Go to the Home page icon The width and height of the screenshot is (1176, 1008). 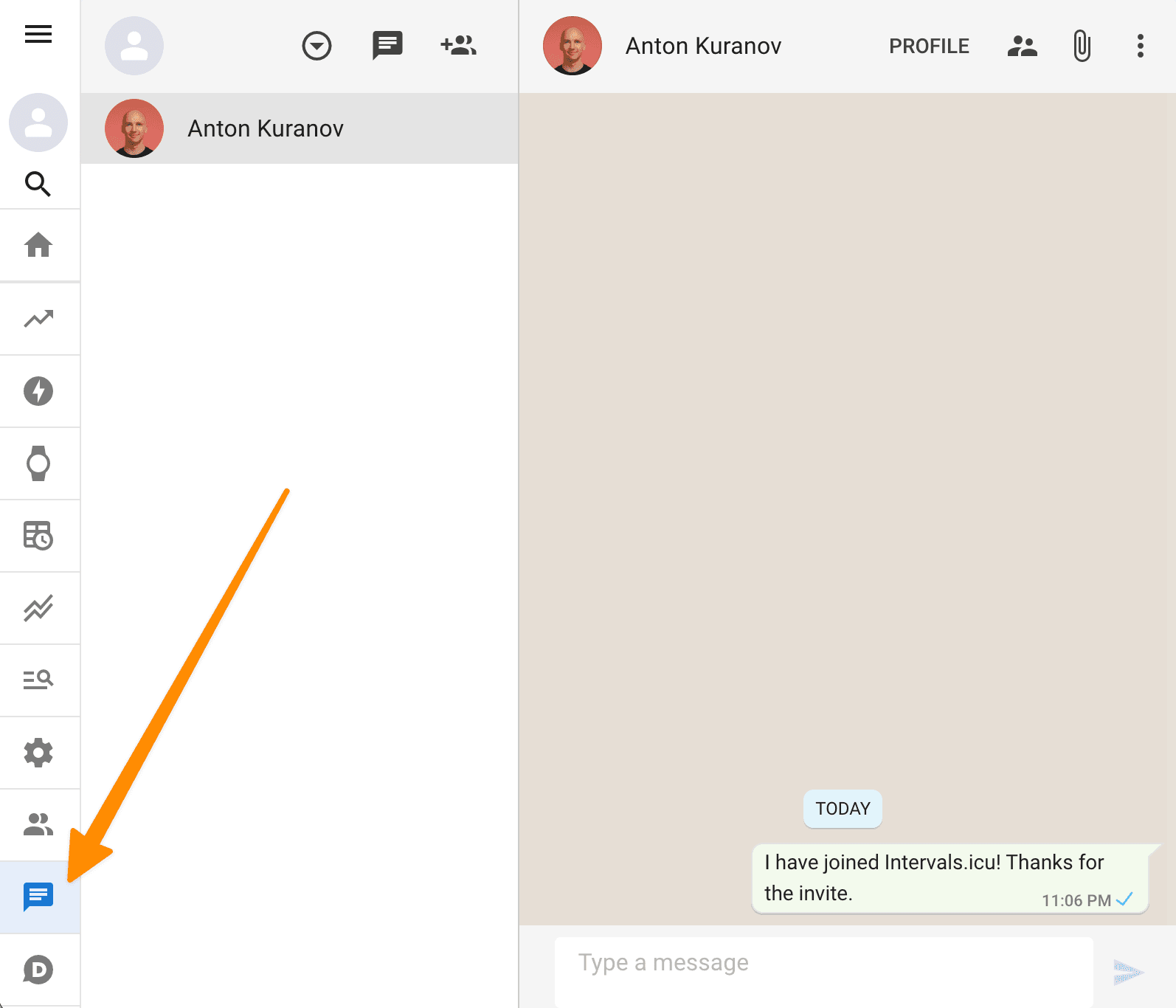tap(38, 245)
